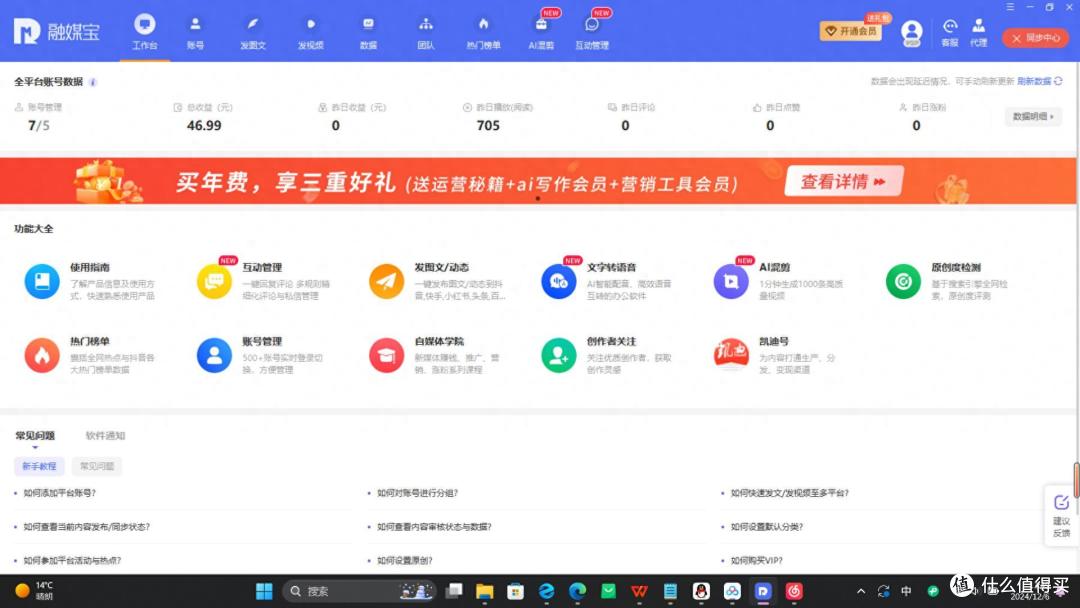Open the 凯迪号 red icon
This screenshot has height=608, width=1080.
[x=731, y=354]
